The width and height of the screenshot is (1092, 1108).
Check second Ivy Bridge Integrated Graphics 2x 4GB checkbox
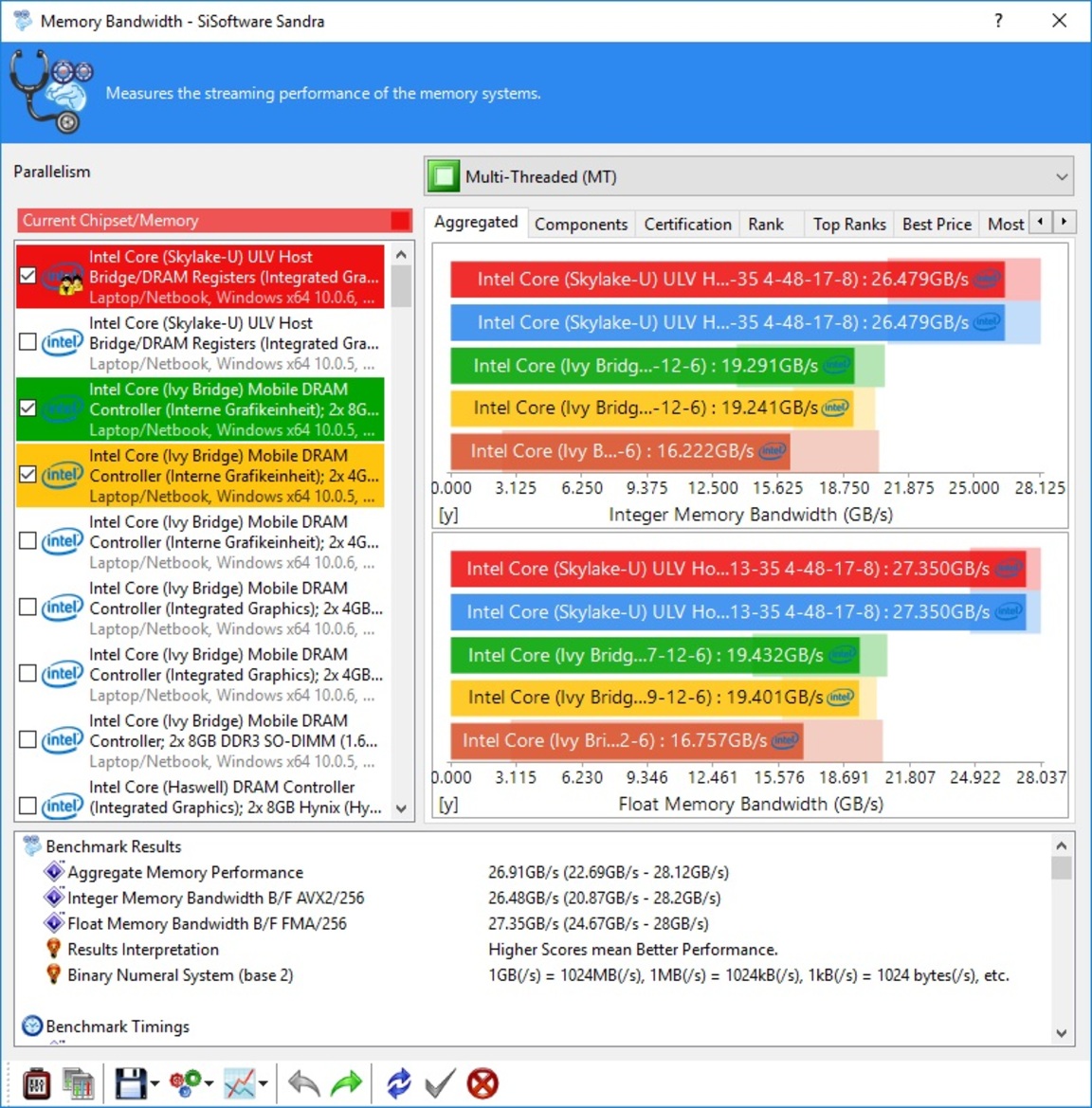pyautogui.click(x=27, y=673)
